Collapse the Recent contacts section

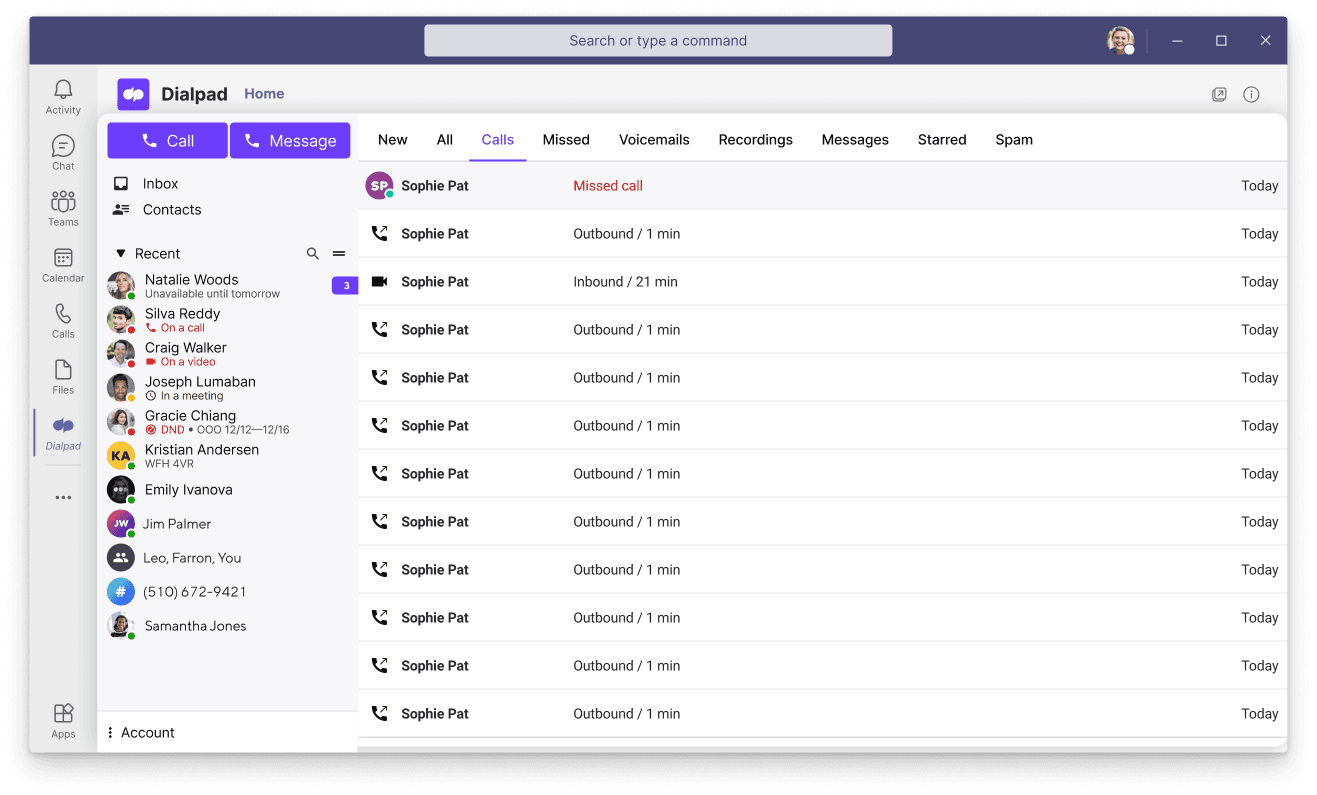click(x=121, y=253)
